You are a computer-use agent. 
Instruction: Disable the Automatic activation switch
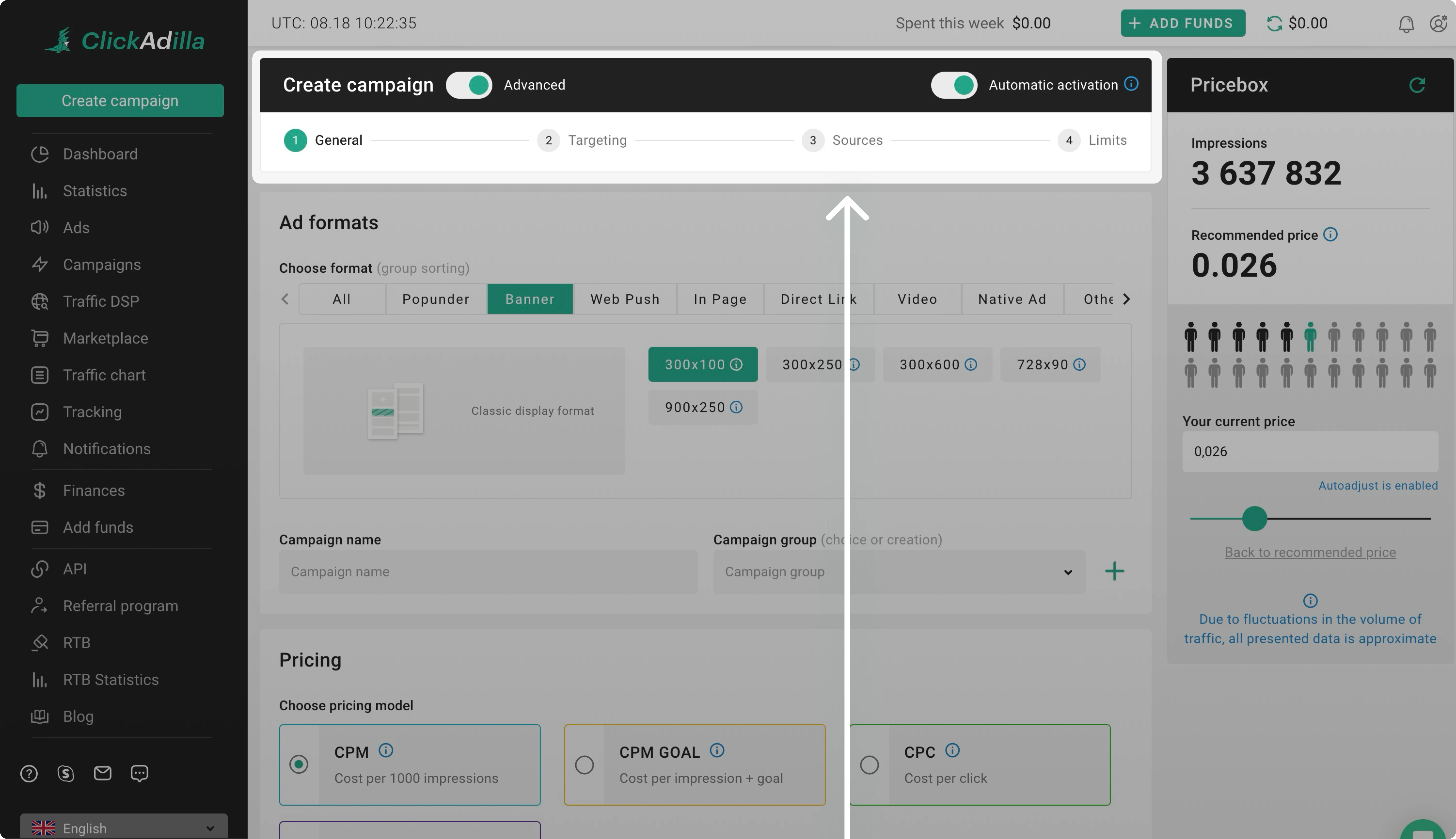coord(954,85)
